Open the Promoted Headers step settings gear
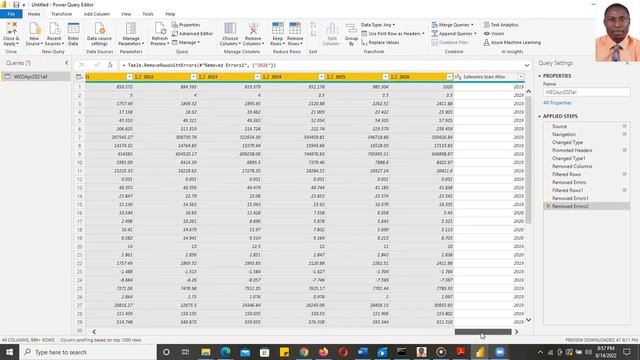This screenshot has height=360, width=640. [624, 150]
